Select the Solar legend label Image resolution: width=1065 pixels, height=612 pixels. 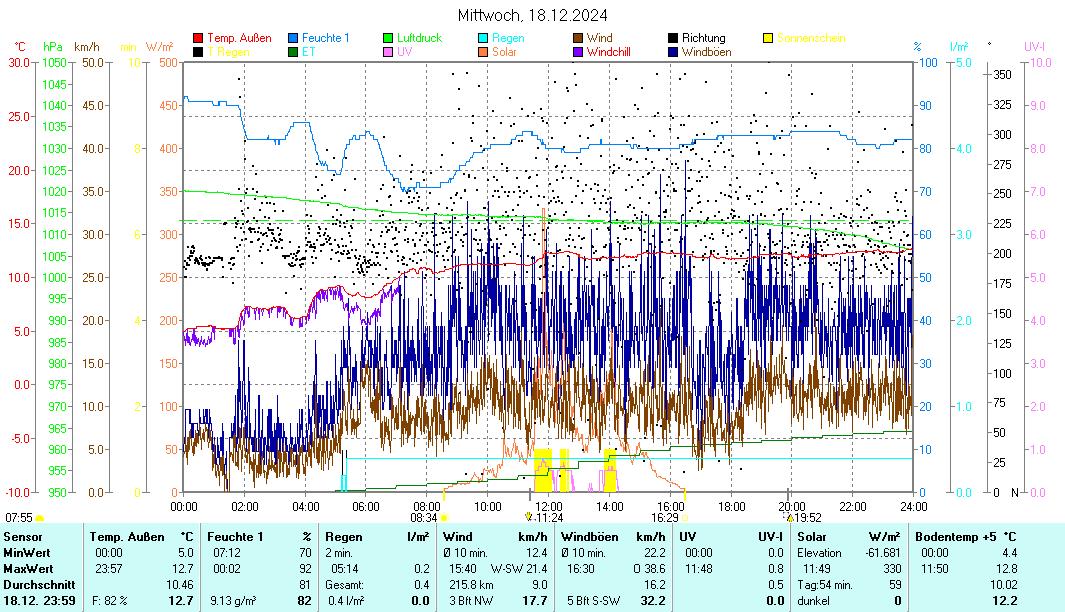pos(504,52)
